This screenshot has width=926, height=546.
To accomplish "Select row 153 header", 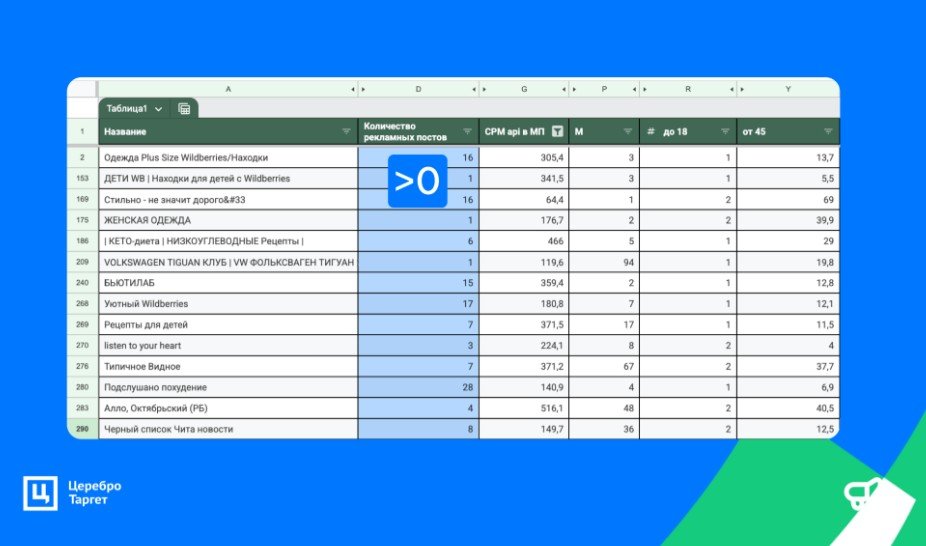I will (x=83, y=178).
